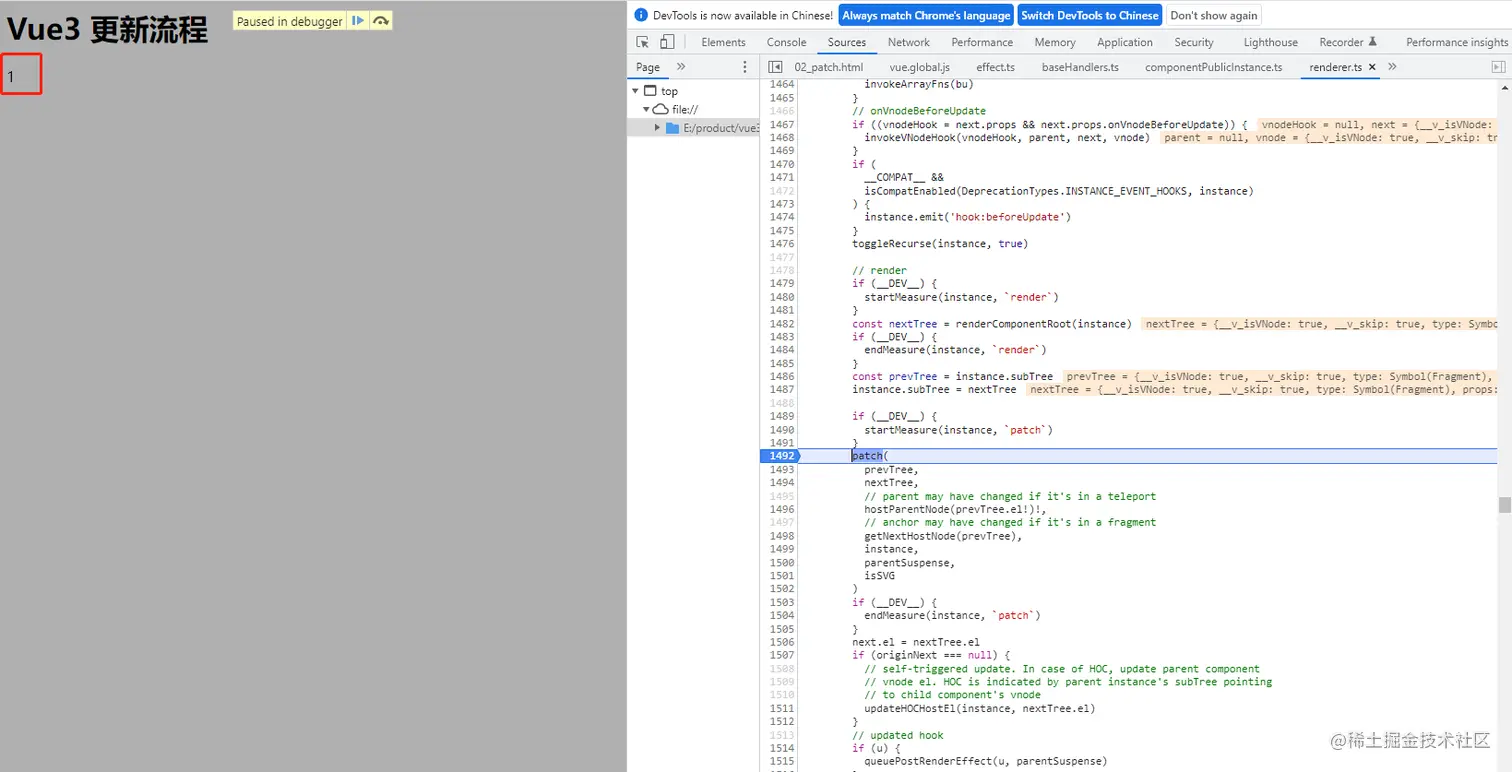Toggle breakpoint on line number 1482
Viewport: 1512px width, 772px height.
pos(782,324)
